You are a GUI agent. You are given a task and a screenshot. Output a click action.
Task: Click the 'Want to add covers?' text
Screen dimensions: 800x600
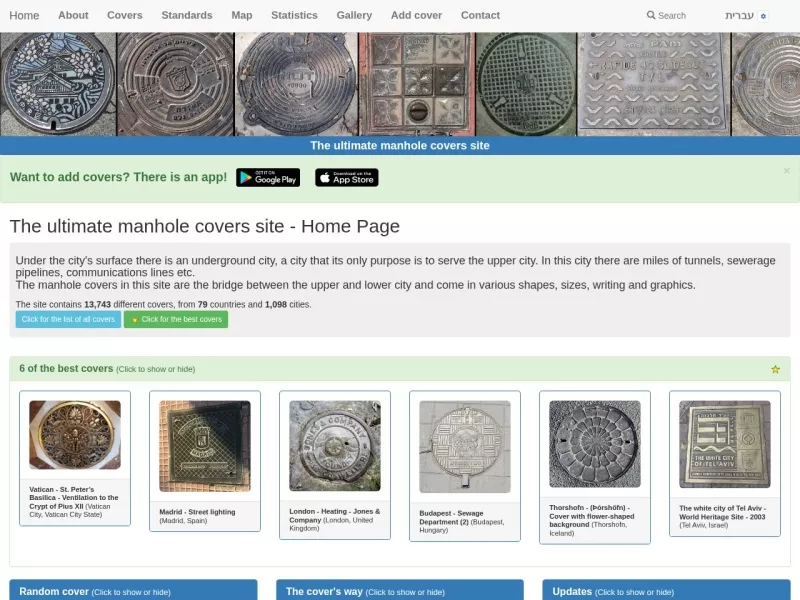coord(118,177)
